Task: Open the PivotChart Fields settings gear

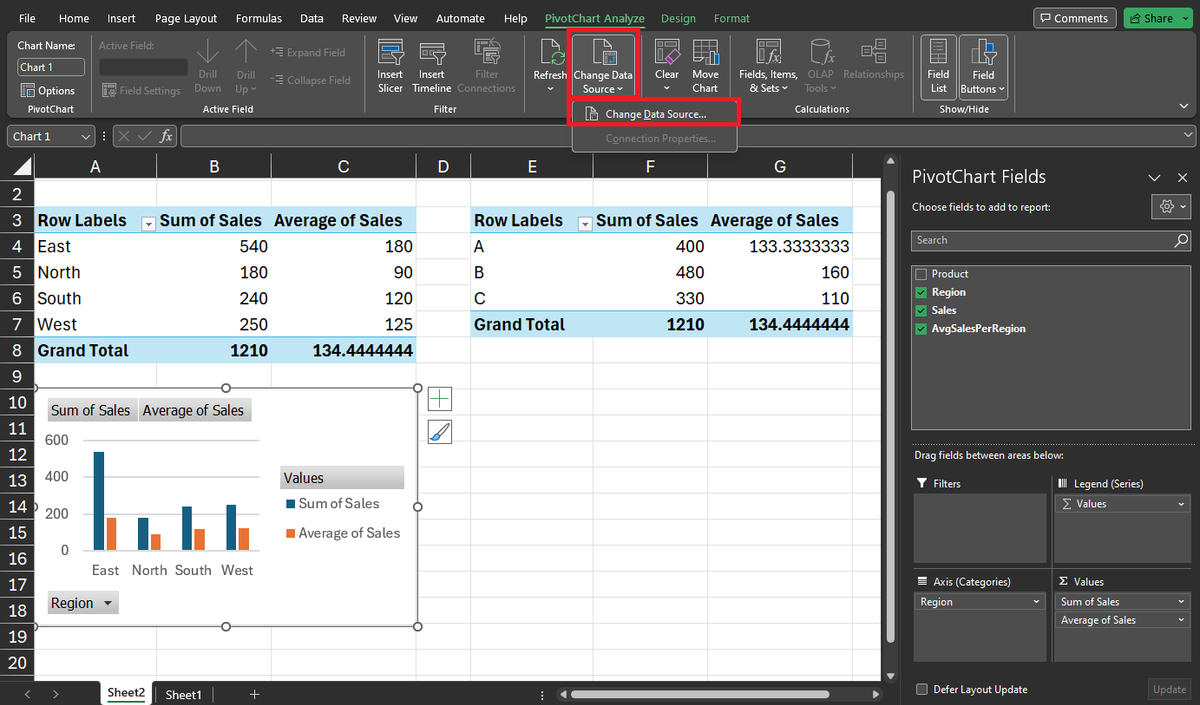Action: (1171, 206)
